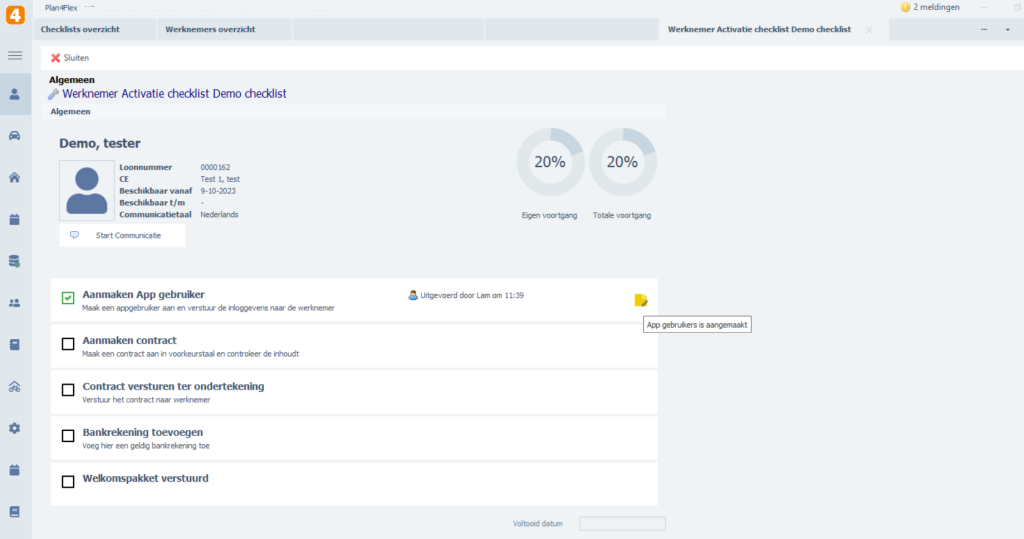The image size is (1024, 539).
Task: Open settings gear in sidebar
Action: click(x=15, y=428)
